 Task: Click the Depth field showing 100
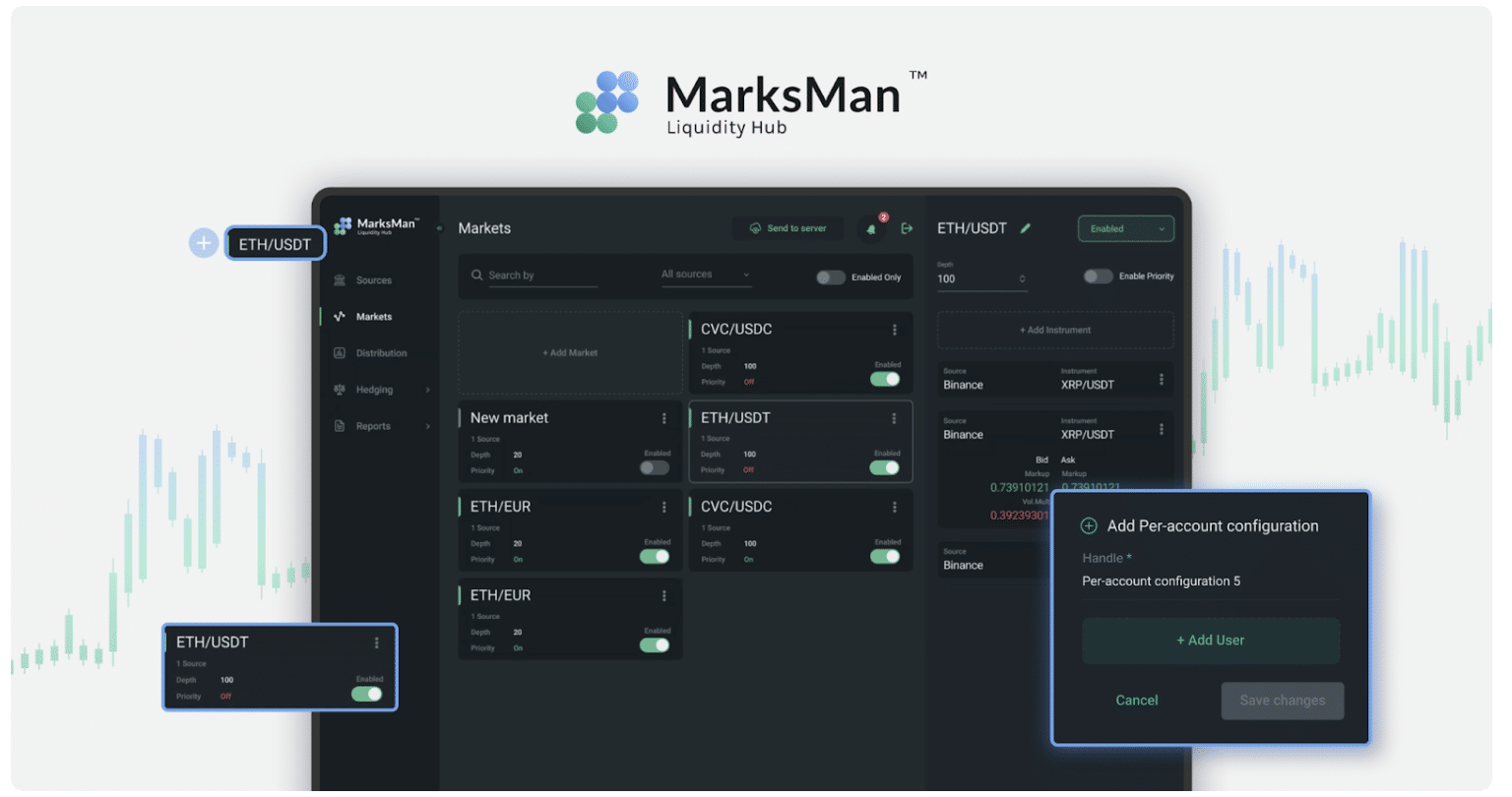[981, 278]
